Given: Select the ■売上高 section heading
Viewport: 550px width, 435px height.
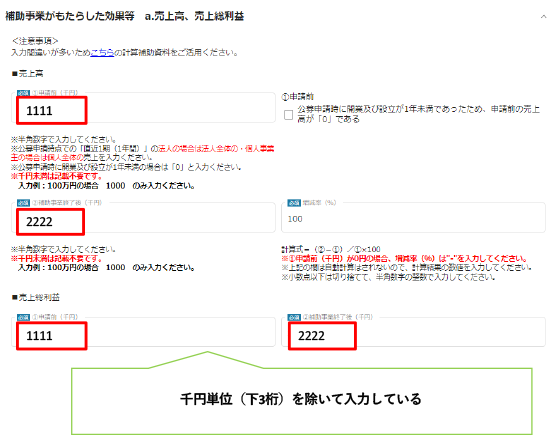Looking at the screenshot, I should point(27,74).
